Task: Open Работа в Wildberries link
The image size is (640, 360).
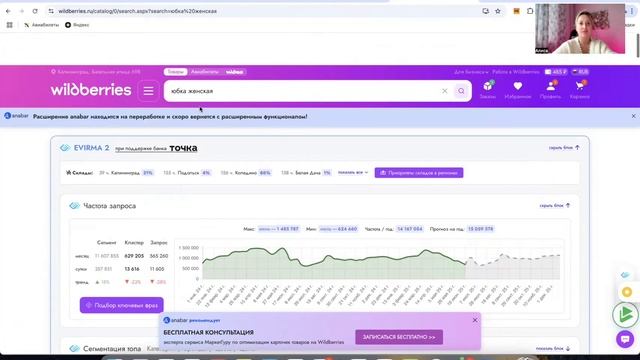Action: pos(516,72)
